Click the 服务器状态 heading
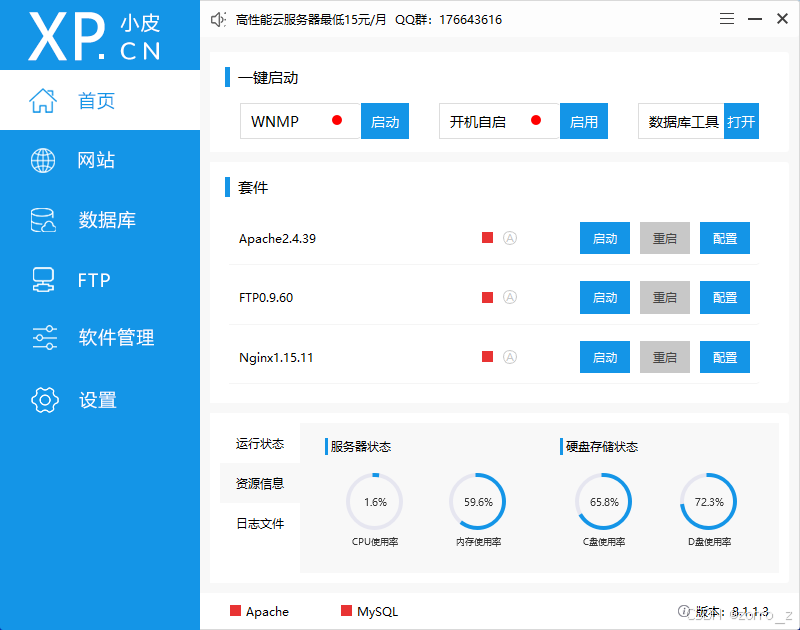 tap(361, 446)
